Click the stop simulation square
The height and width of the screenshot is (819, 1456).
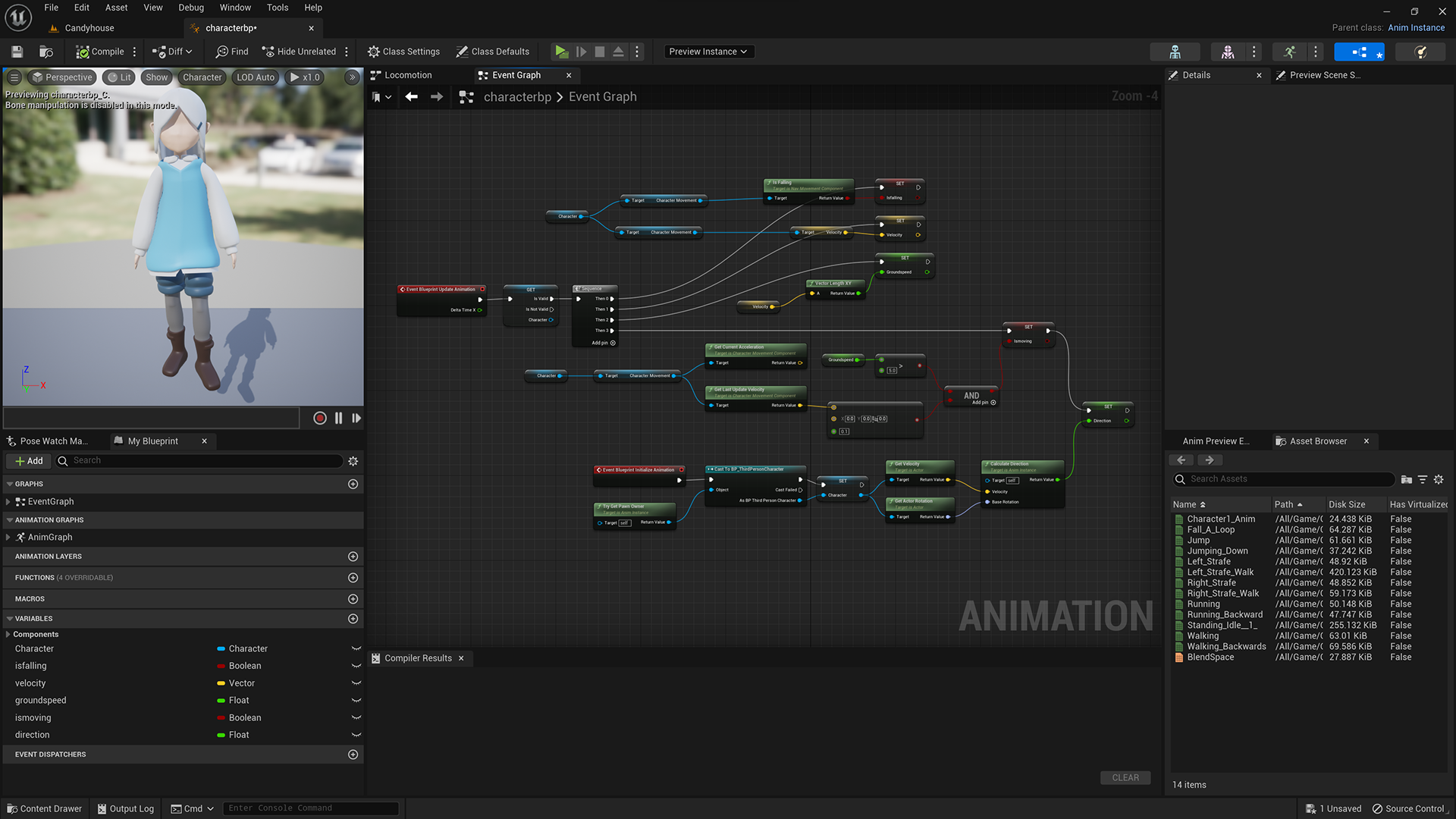coord(600,52)
